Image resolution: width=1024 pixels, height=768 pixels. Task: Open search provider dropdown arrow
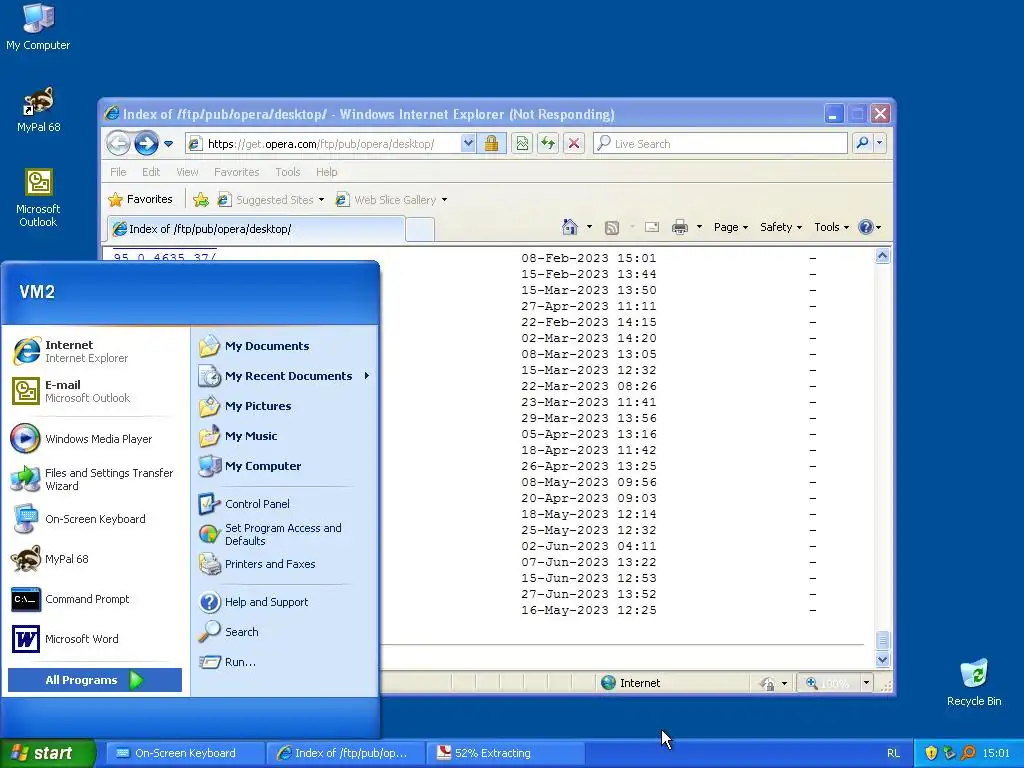[x=880, y=143]
